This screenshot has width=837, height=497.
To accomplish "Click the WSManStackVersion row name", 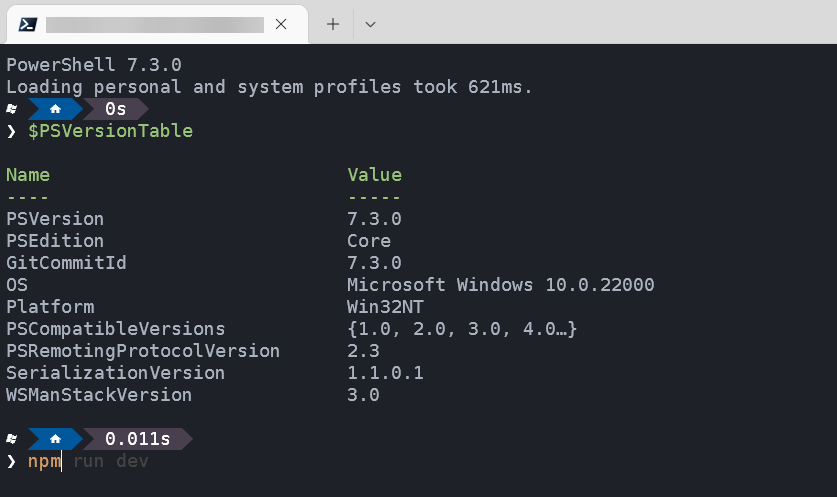I will tap(99, 395).
